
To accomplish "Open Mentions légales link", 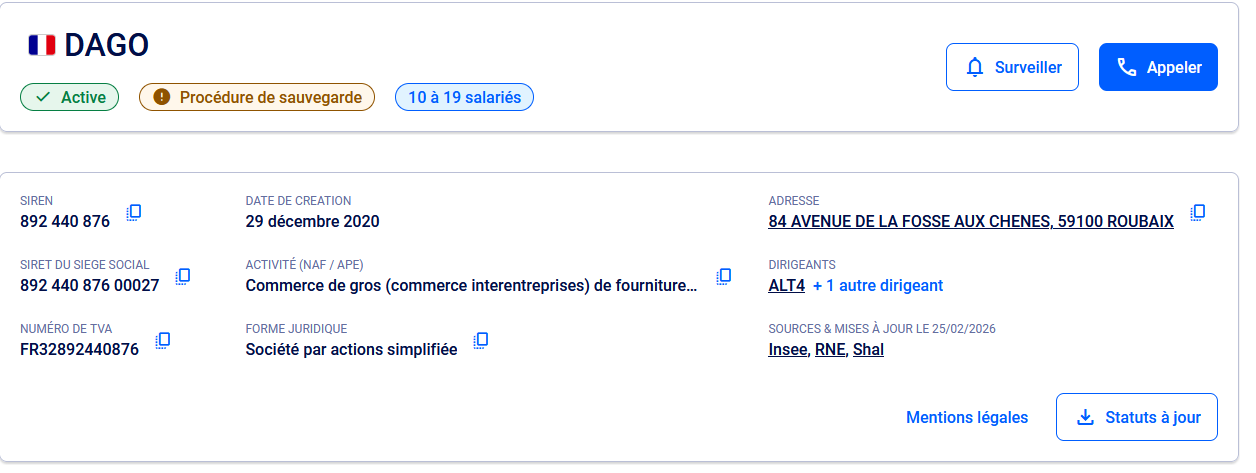I will [x=967, y=417].
